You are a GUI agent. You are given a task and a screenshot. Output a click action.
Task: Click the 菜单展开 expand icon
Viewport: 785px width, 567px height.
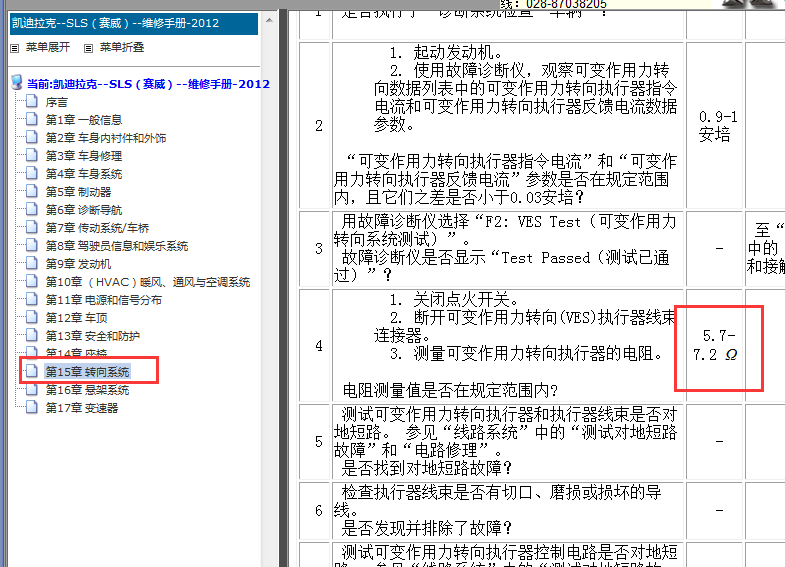[15, 48]
